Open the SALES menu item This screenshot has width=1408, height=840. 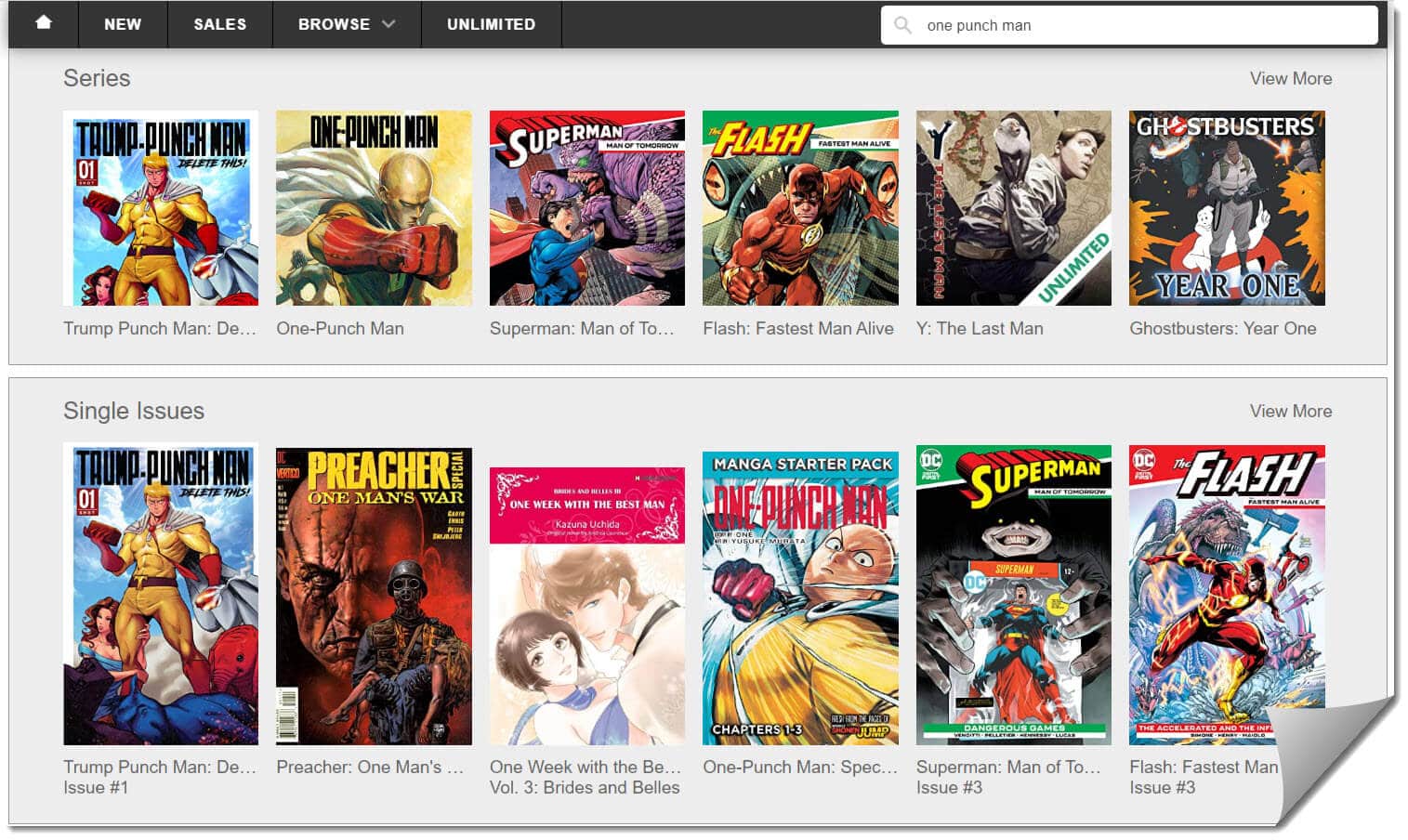pos(220,24)
